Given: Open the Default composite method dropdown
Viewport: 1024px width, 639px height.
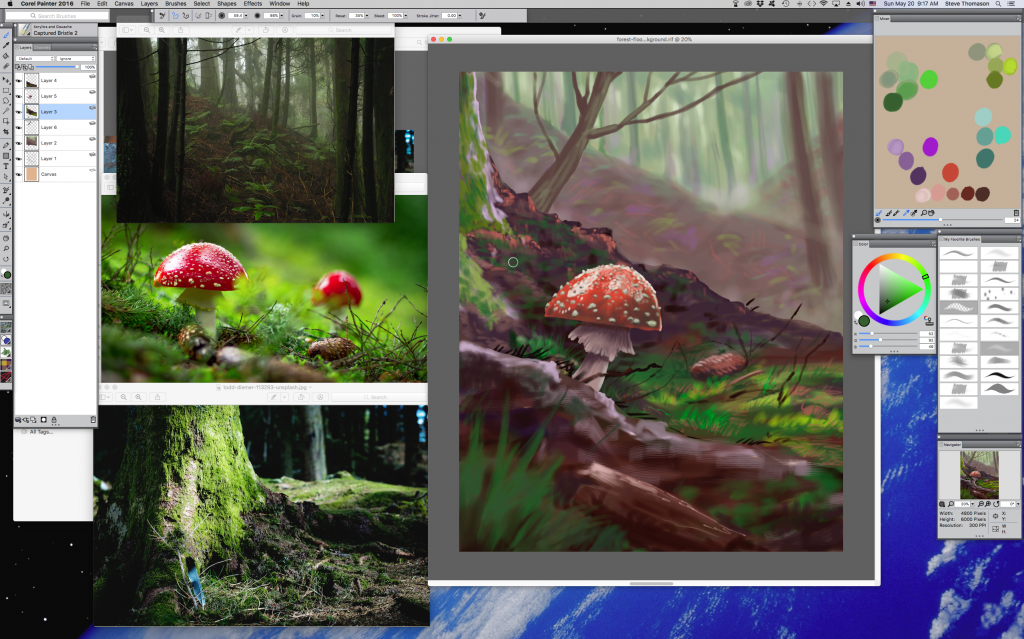Looking at the screenshot, I should [x=36, y=58].
